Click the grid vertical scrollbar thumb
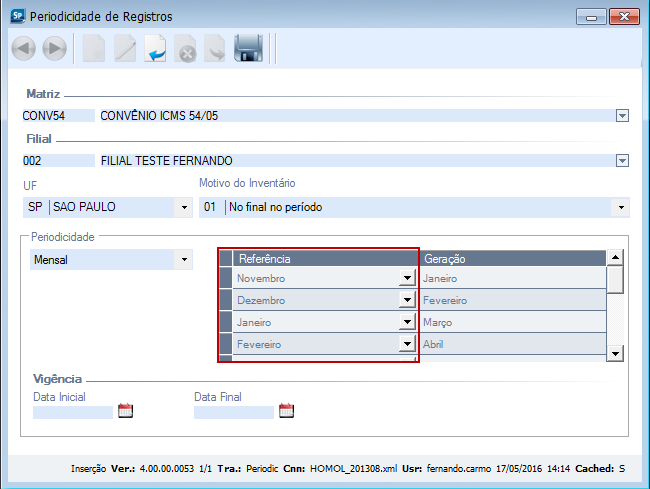 (615, 280)
